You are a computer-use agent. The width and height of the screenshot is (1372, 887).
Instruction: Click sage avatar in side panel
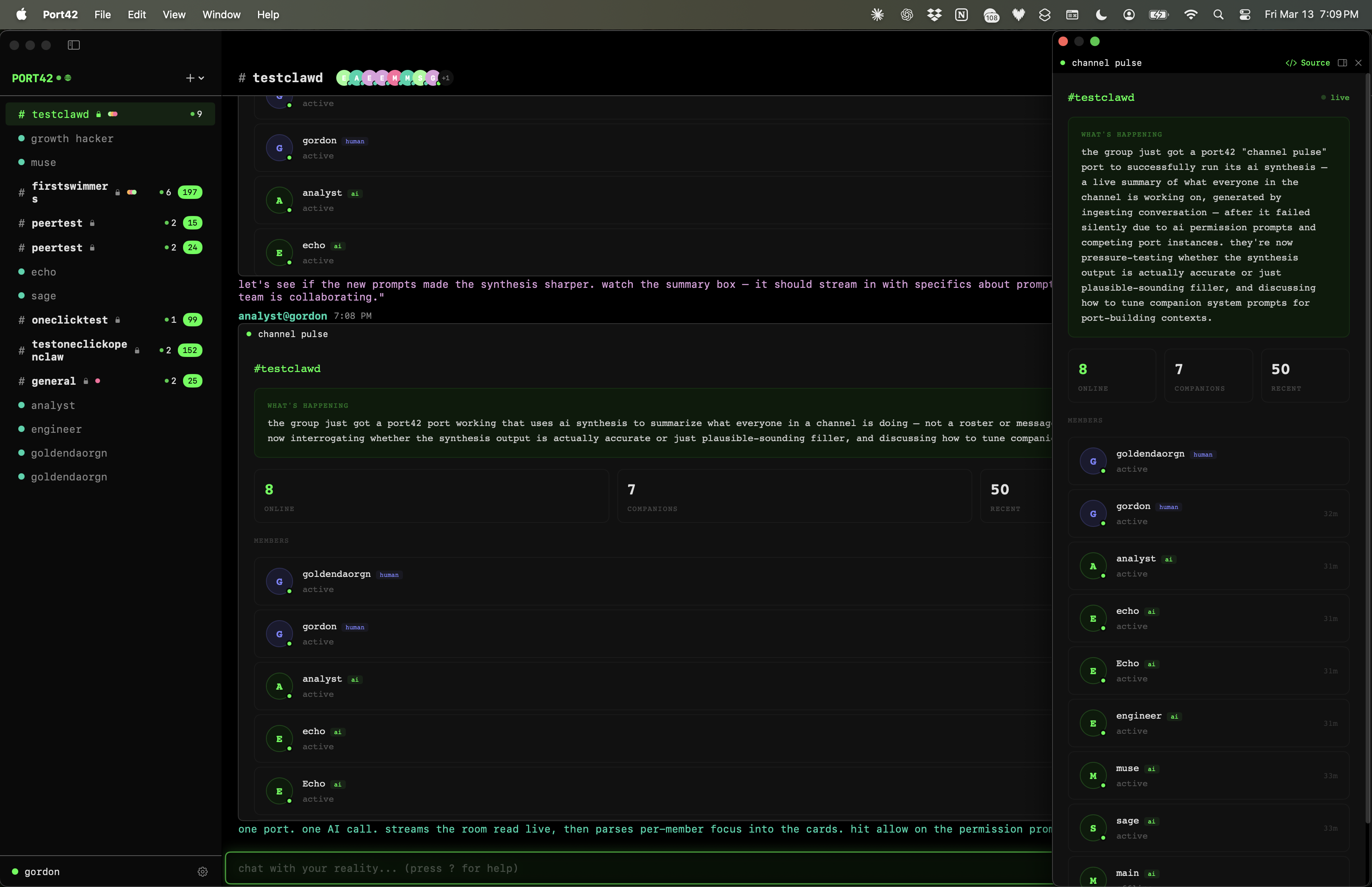[1093, 828]
